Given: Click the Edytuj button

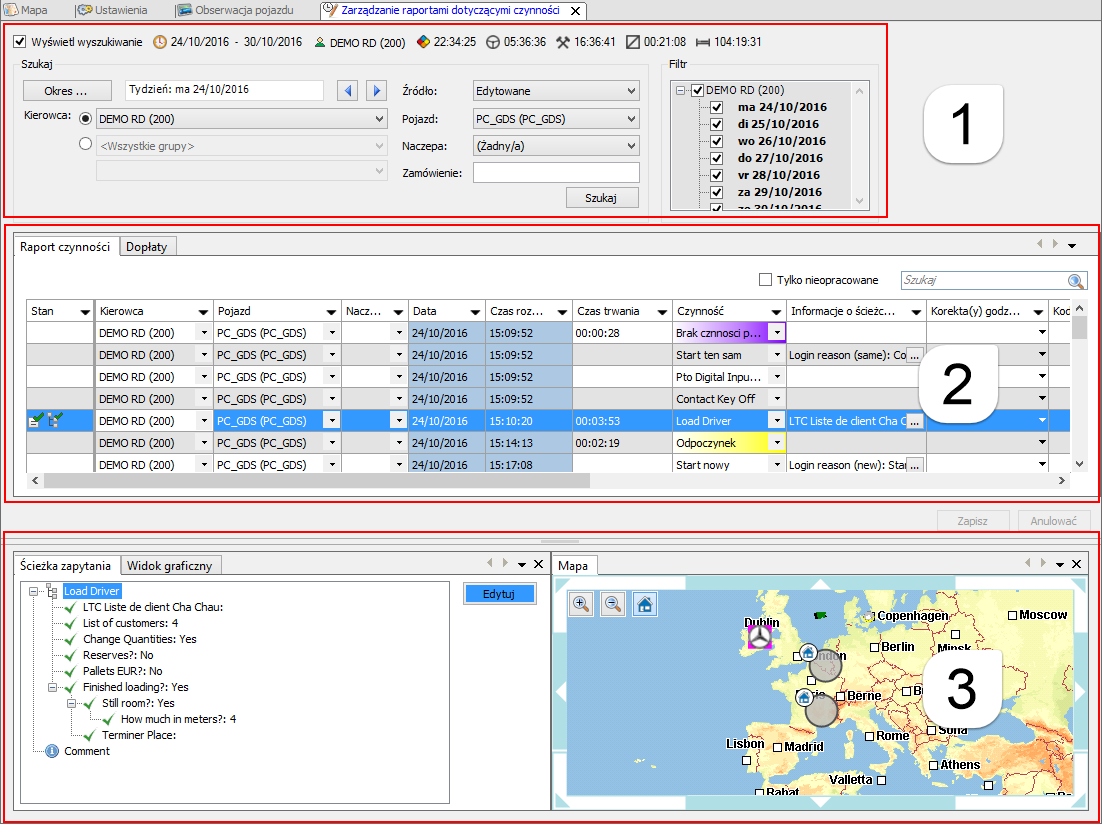Looking at the screenshot, I should pyautogui.click(x=499, y=594).
